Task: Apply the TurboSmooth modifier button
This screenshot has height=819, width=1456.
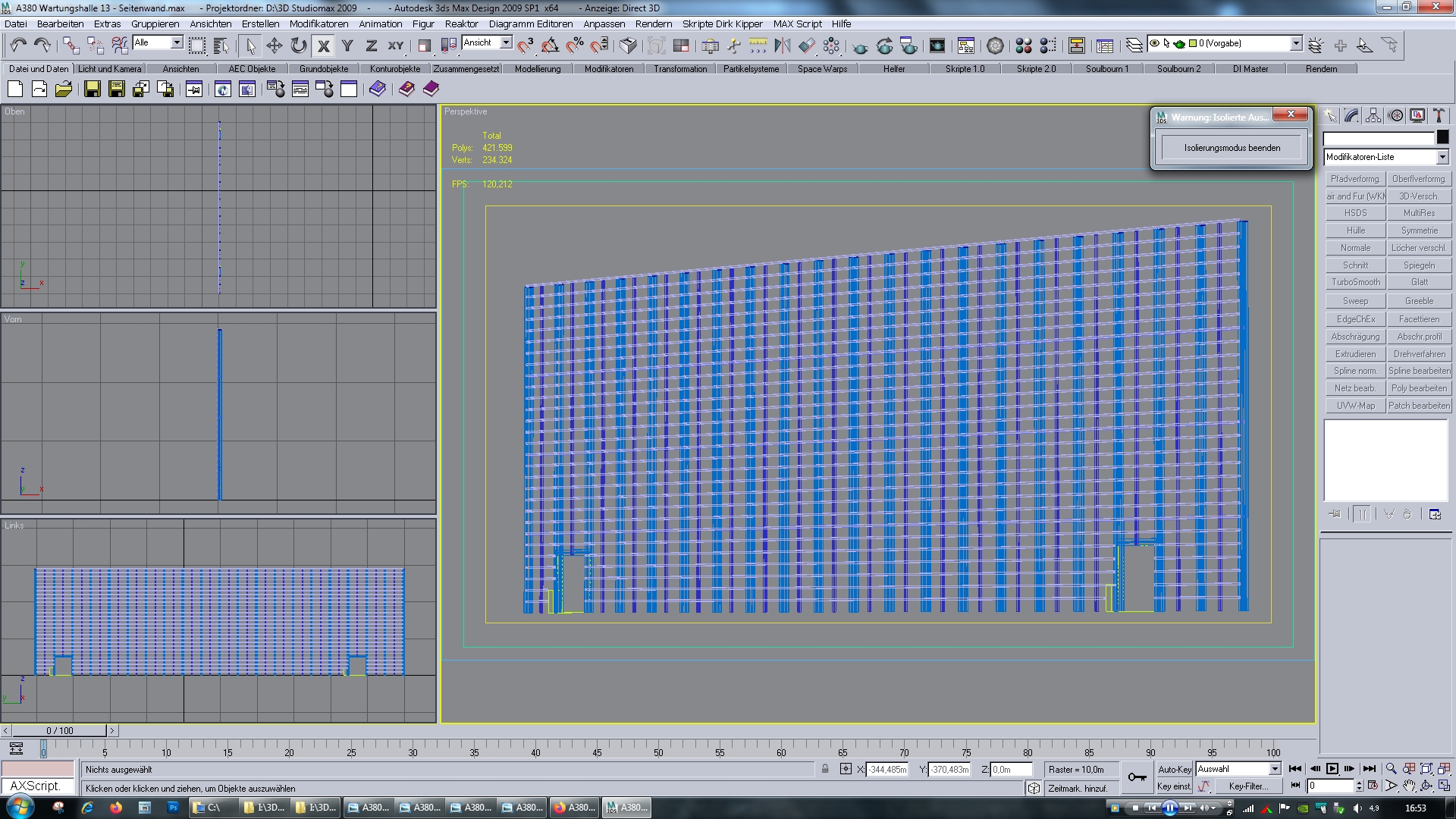Action: (x=1355, y=282)
